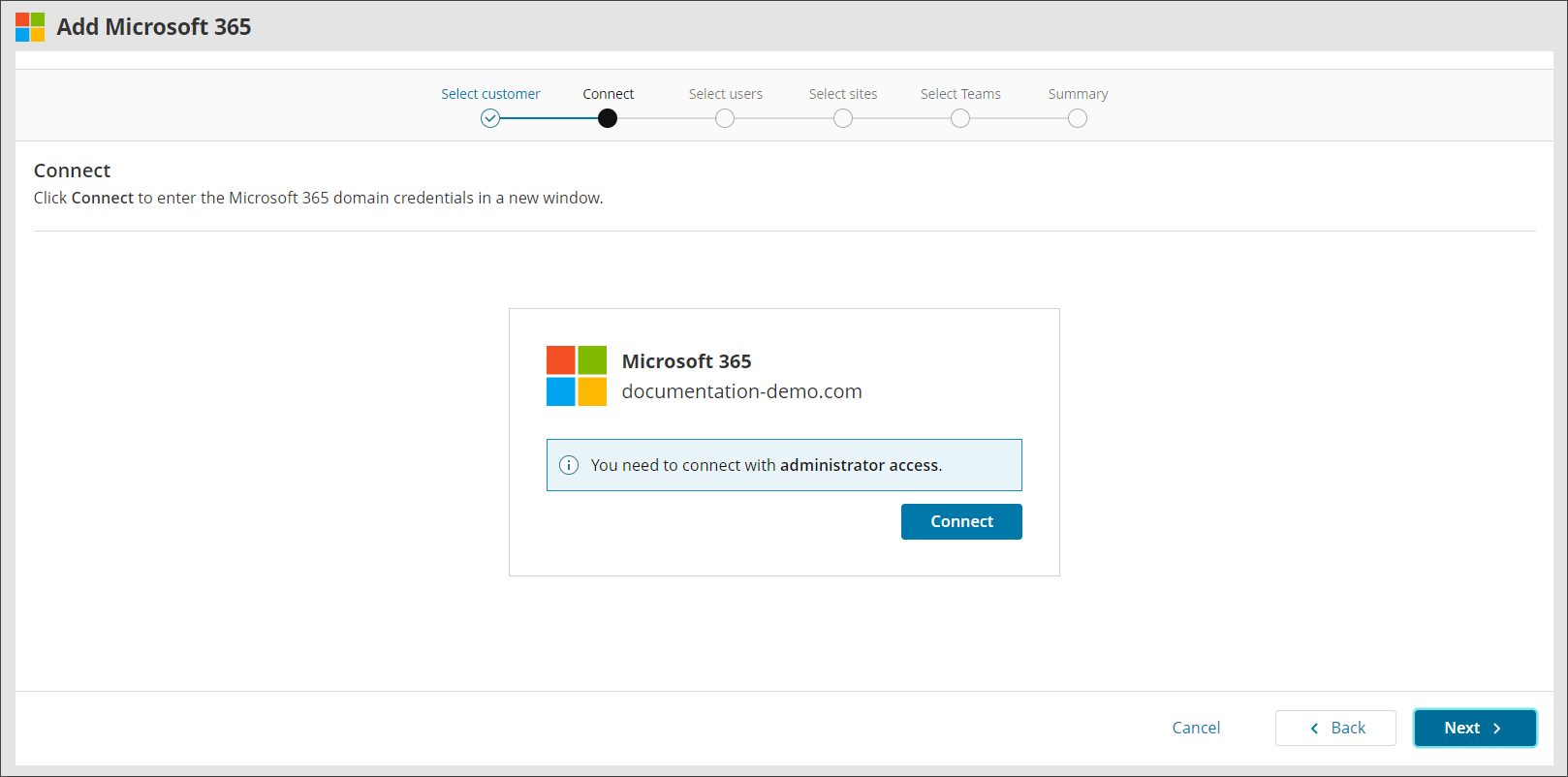Click the Microsoft logo in the title bar
Screen dimensions: 1568x777
30,27
